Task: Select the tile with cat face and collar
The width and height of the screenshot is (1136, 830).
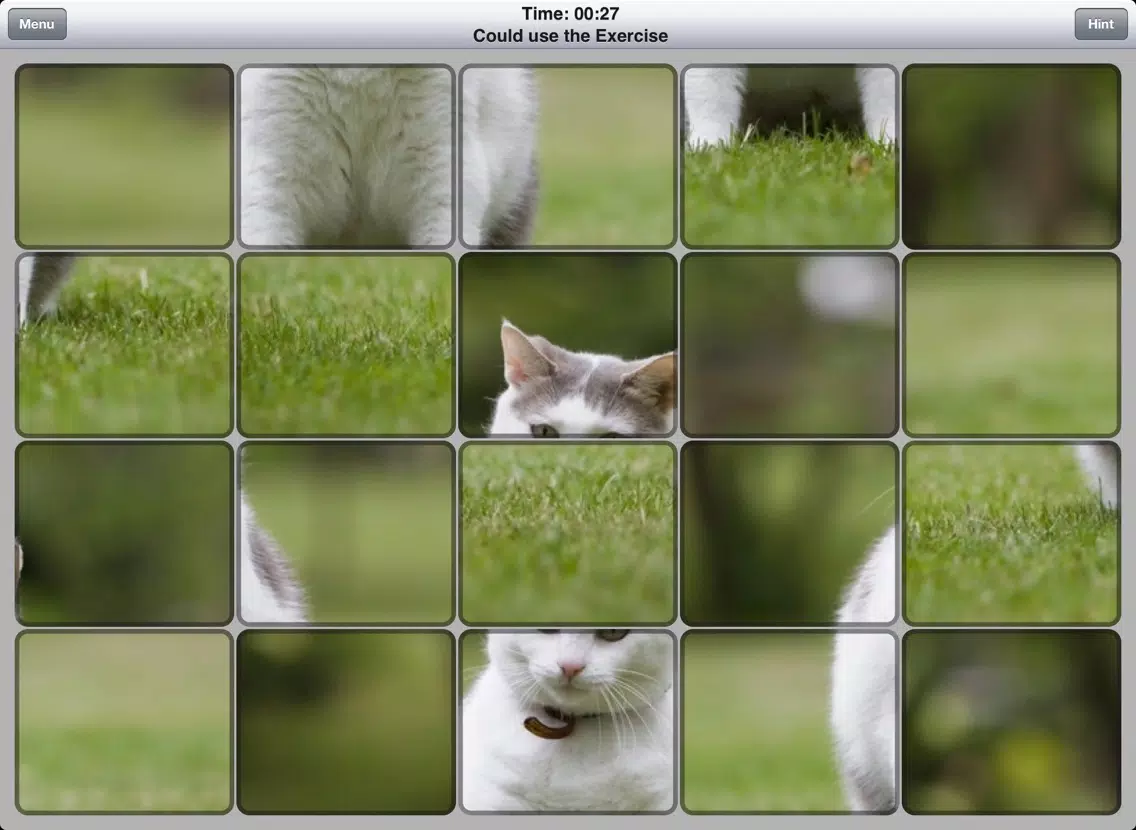Action: (x=568, y=721)
